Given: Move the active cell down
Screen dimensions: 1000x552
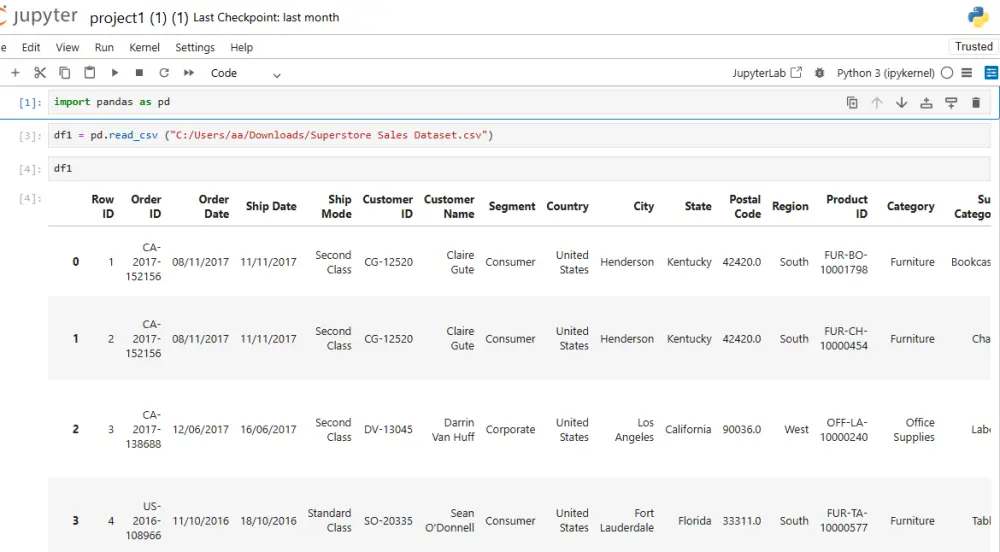Looking at the screenshot, I should pos(901,102).
